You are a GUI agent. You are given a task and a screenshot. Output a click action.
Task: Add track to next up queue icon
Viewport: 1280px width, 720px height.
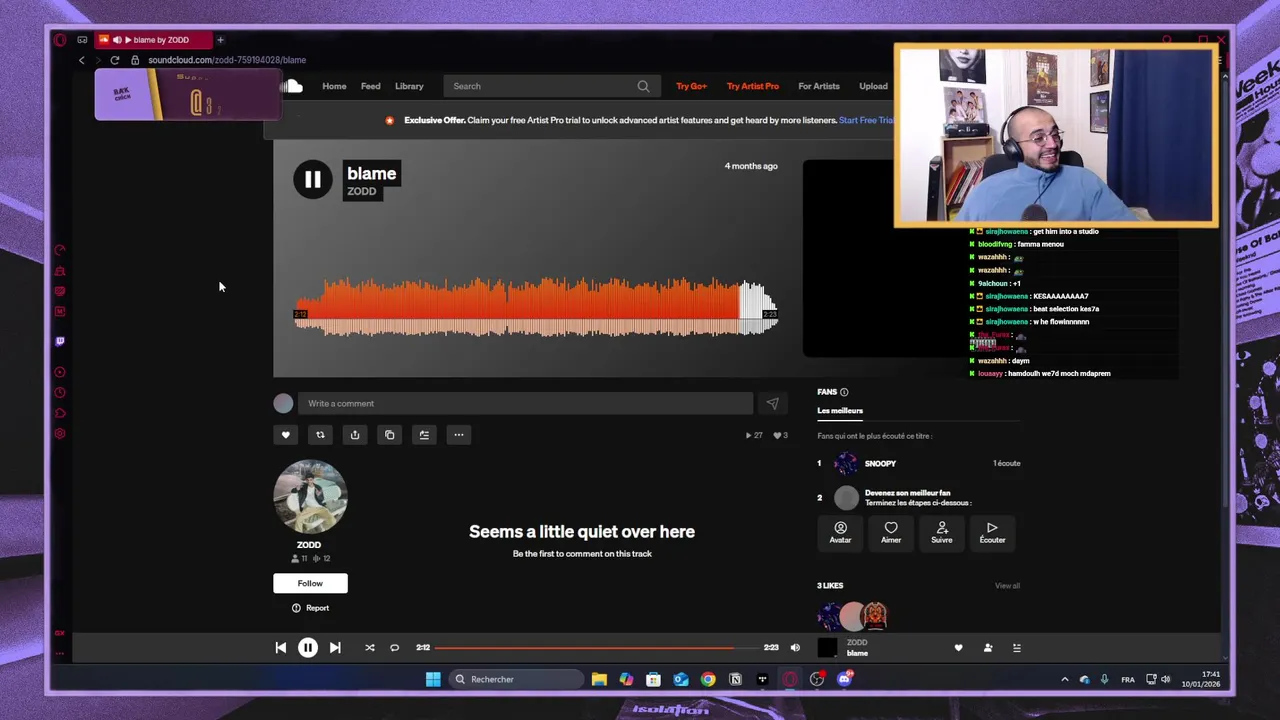point(424,435)
